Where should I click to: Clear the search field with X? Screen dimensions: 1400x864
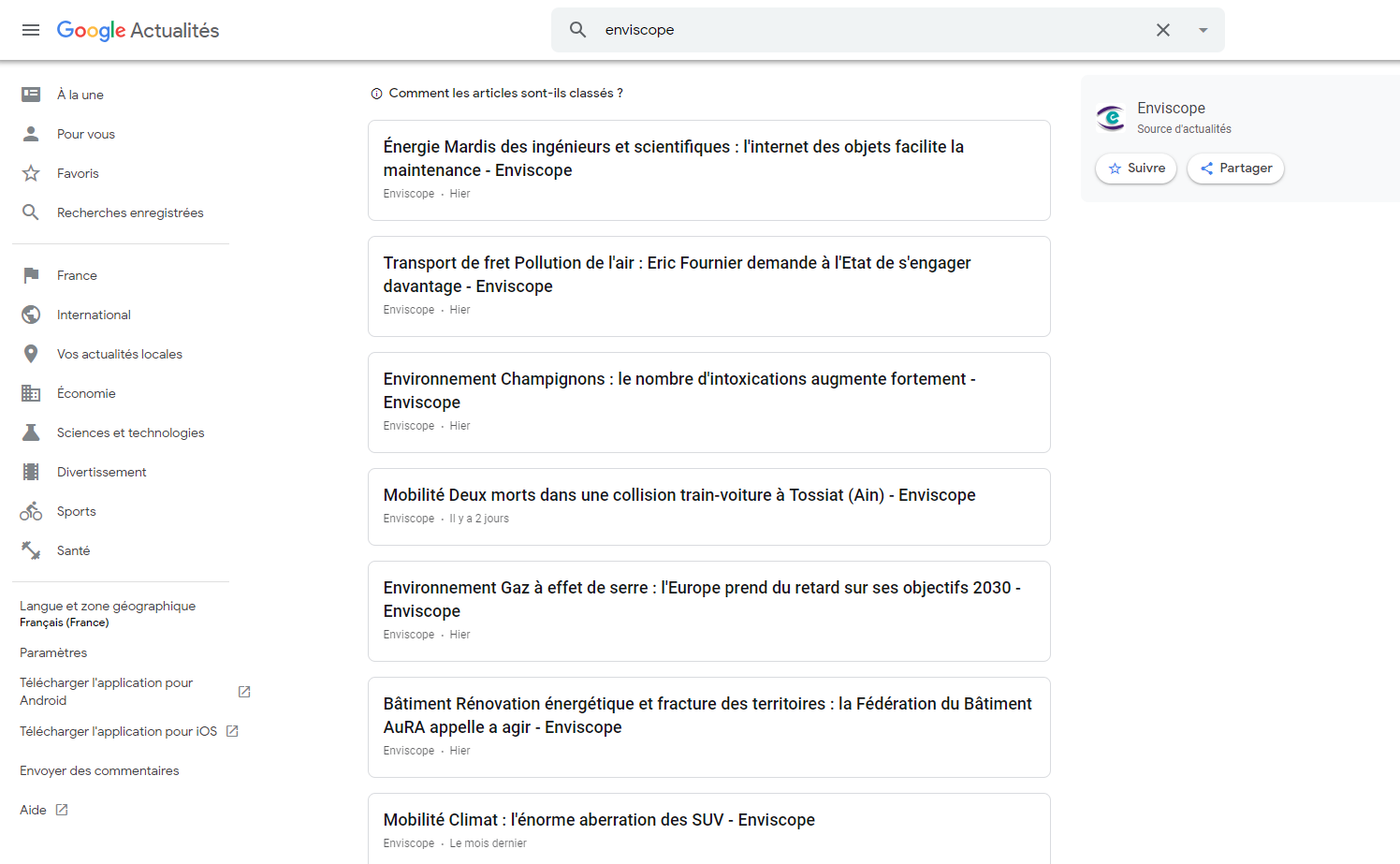pyautogui.click(x=1162, y=30)
